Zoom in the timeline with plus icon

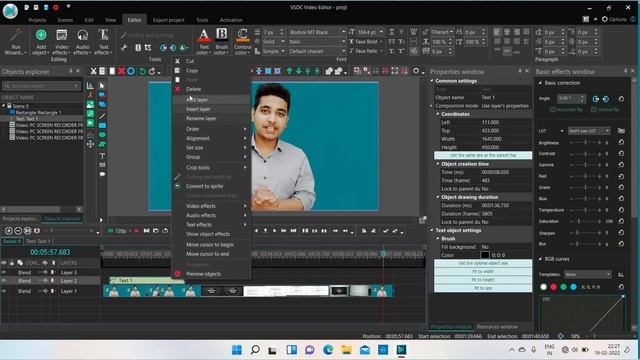(8, 231)
